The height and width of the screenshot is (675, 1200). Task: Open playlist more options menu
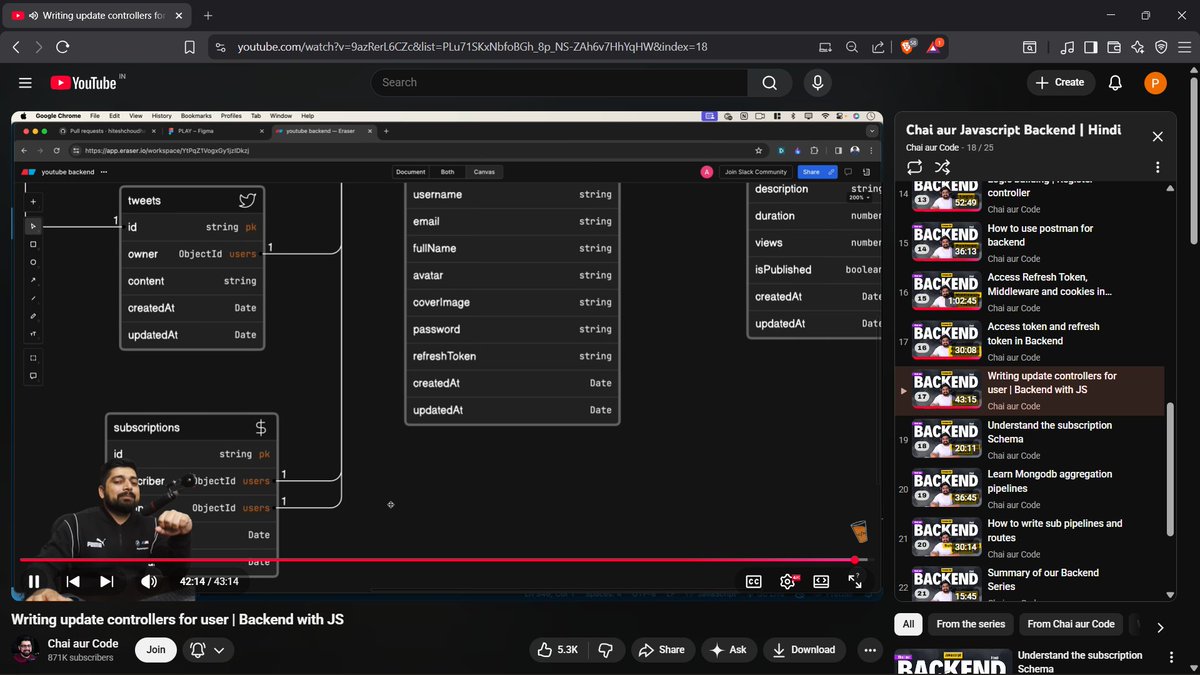coord(1157,167)
